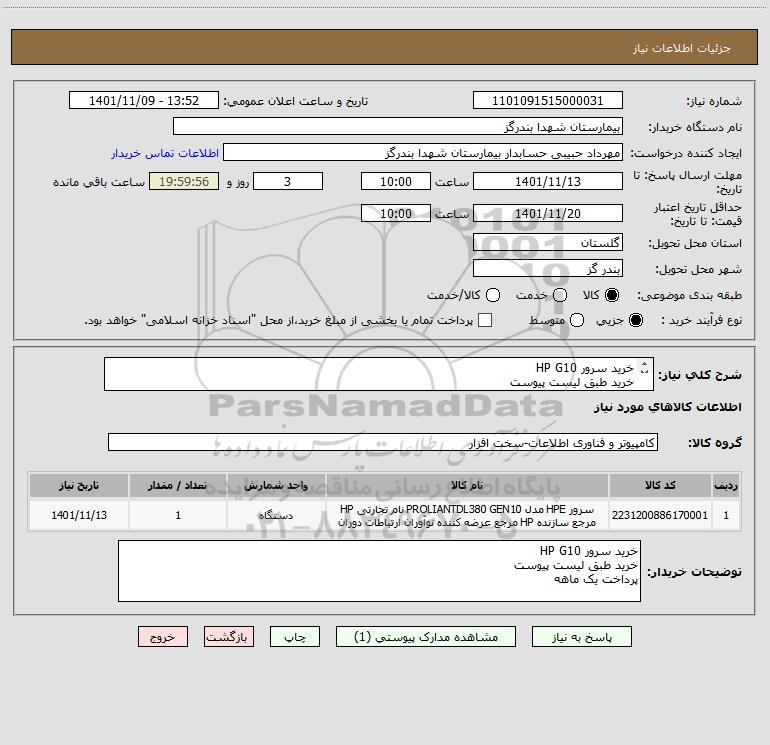Click the تاریخ نیاز column header

79,485
